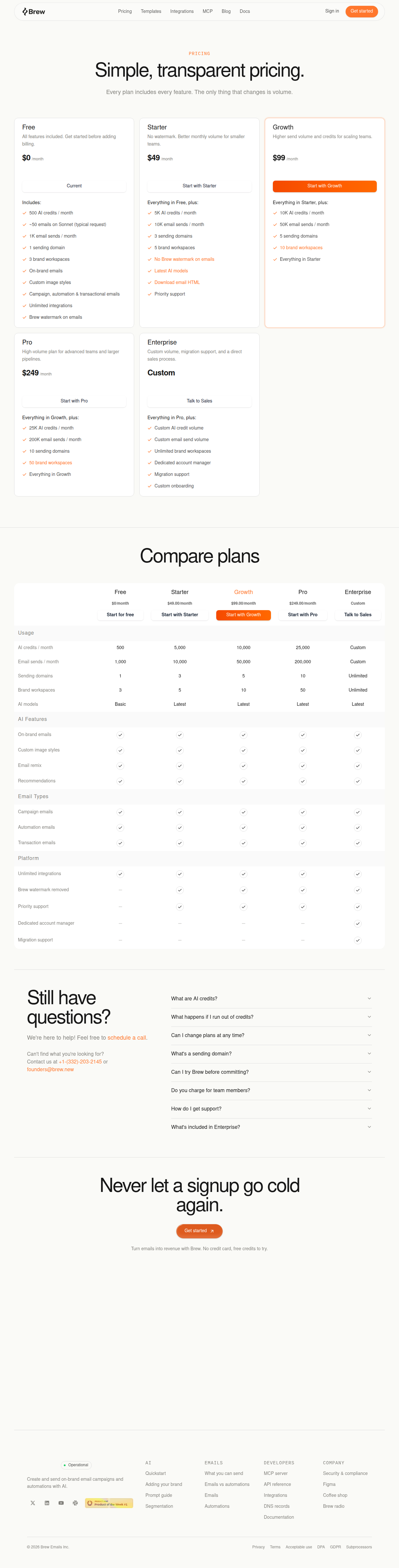Click the arrow icon on the bottom Get started button
Image resolution: width=399 pixels, height=1568 pixels.
pos(212,1231)
